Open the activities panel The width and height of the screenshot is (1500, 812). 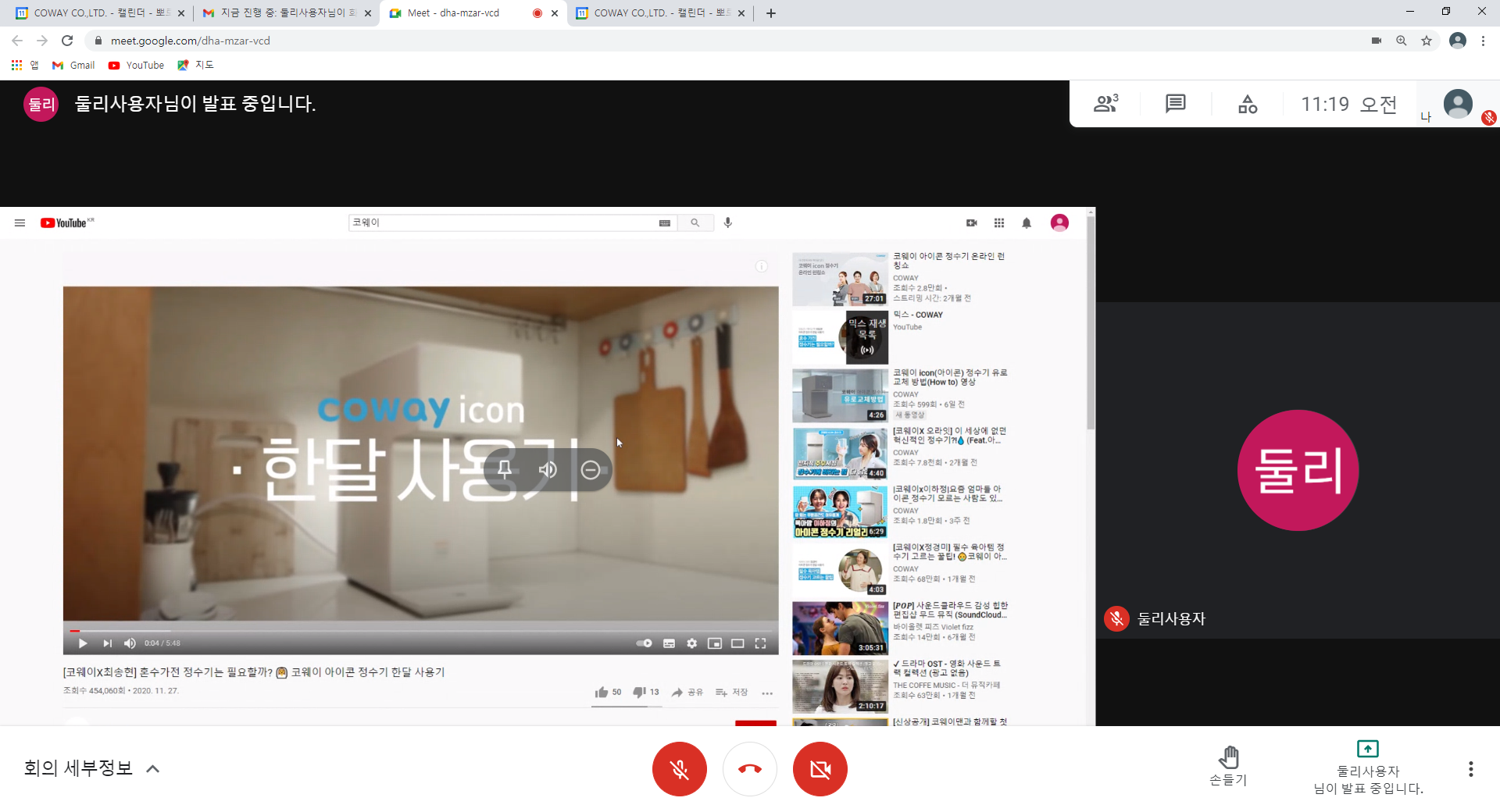tap(1248, 104)
